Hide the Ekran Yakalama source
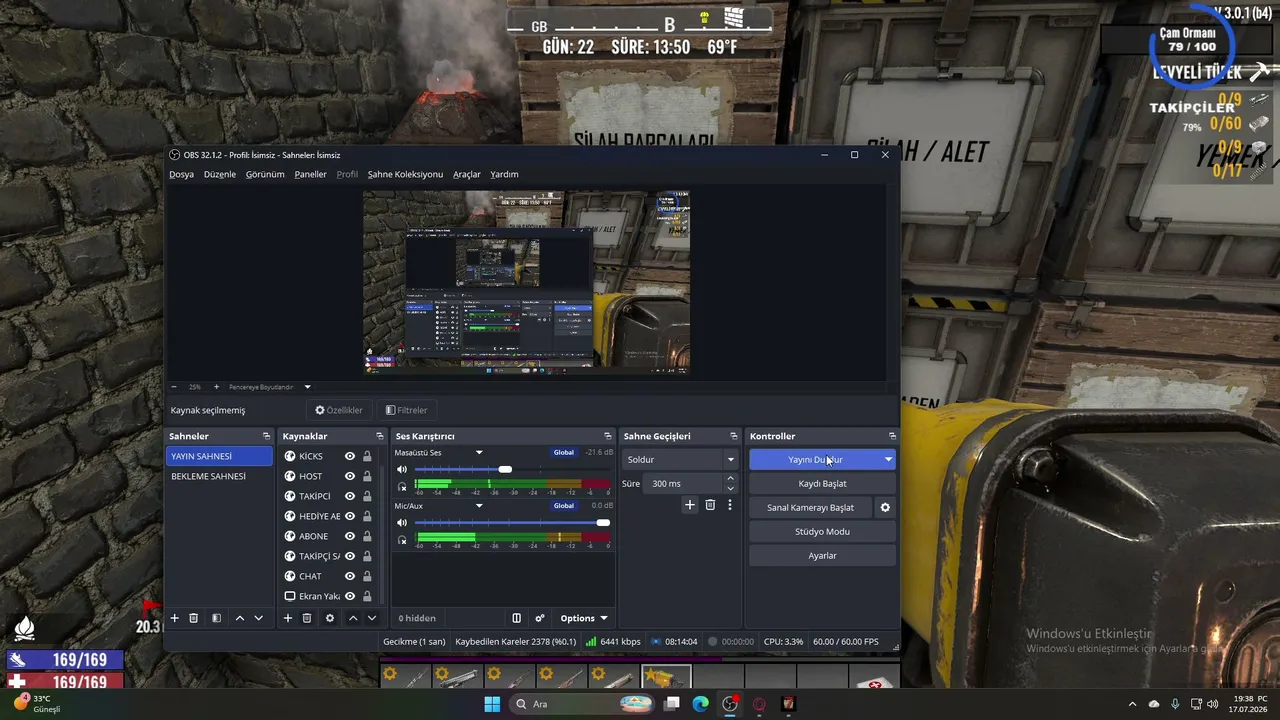The height and width of the screenshot is (720, 1280). coord(350,596)
